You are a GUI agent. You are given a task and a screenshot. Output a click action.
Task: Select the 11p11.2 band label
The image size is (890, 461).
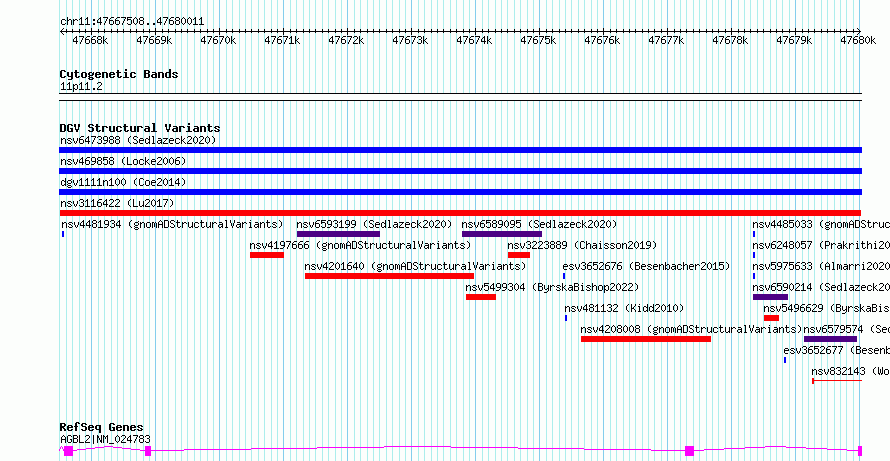tap(81, 87)
